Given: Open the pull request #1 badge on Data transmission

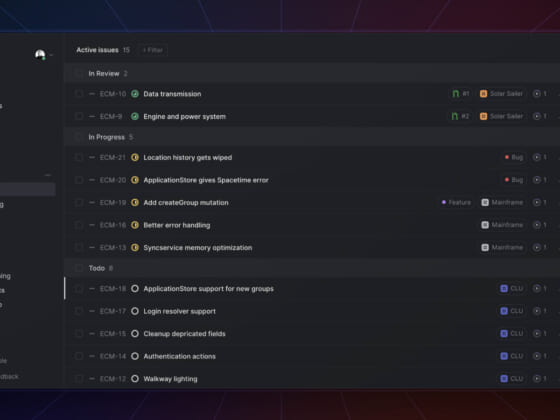Looking at the screenshot, I should [x=460, y=94].
